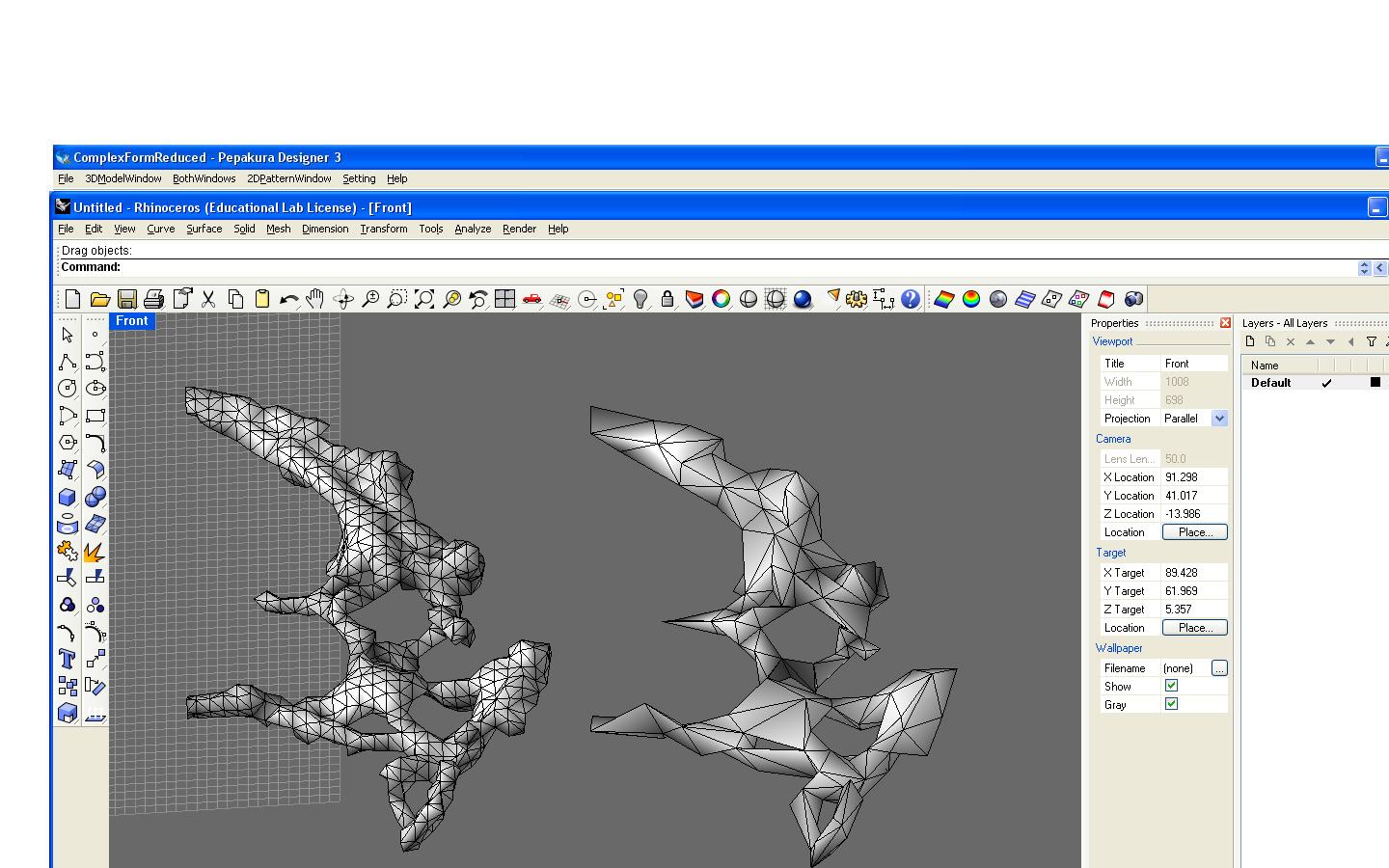
Task: Toggle the wallpaper Gray checkbox
Action: click(x=1171, y=704)
